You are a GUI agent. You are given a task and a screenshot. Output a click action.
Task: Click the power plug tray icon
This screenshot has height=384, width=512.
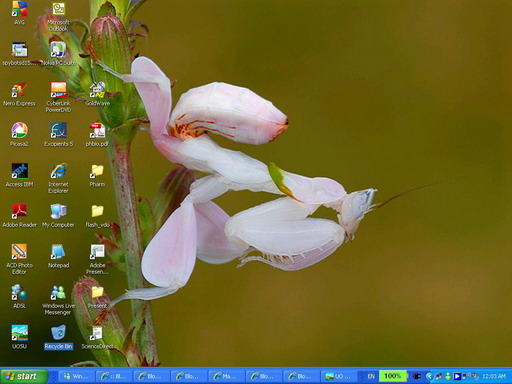point(417,376)
